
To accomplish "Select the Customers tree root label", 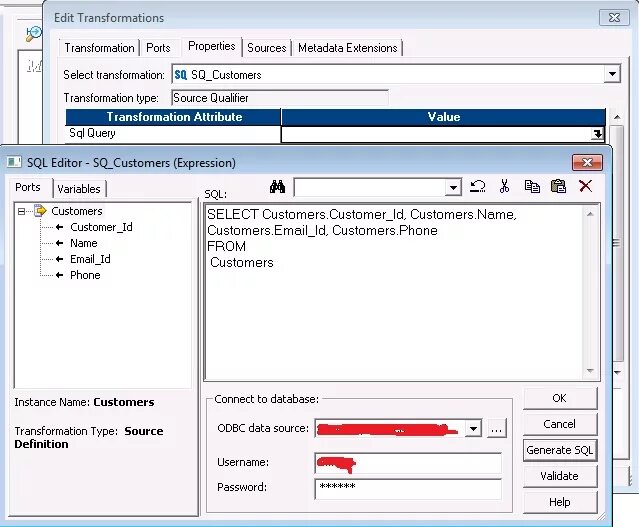I will click(x=77, y=211).
